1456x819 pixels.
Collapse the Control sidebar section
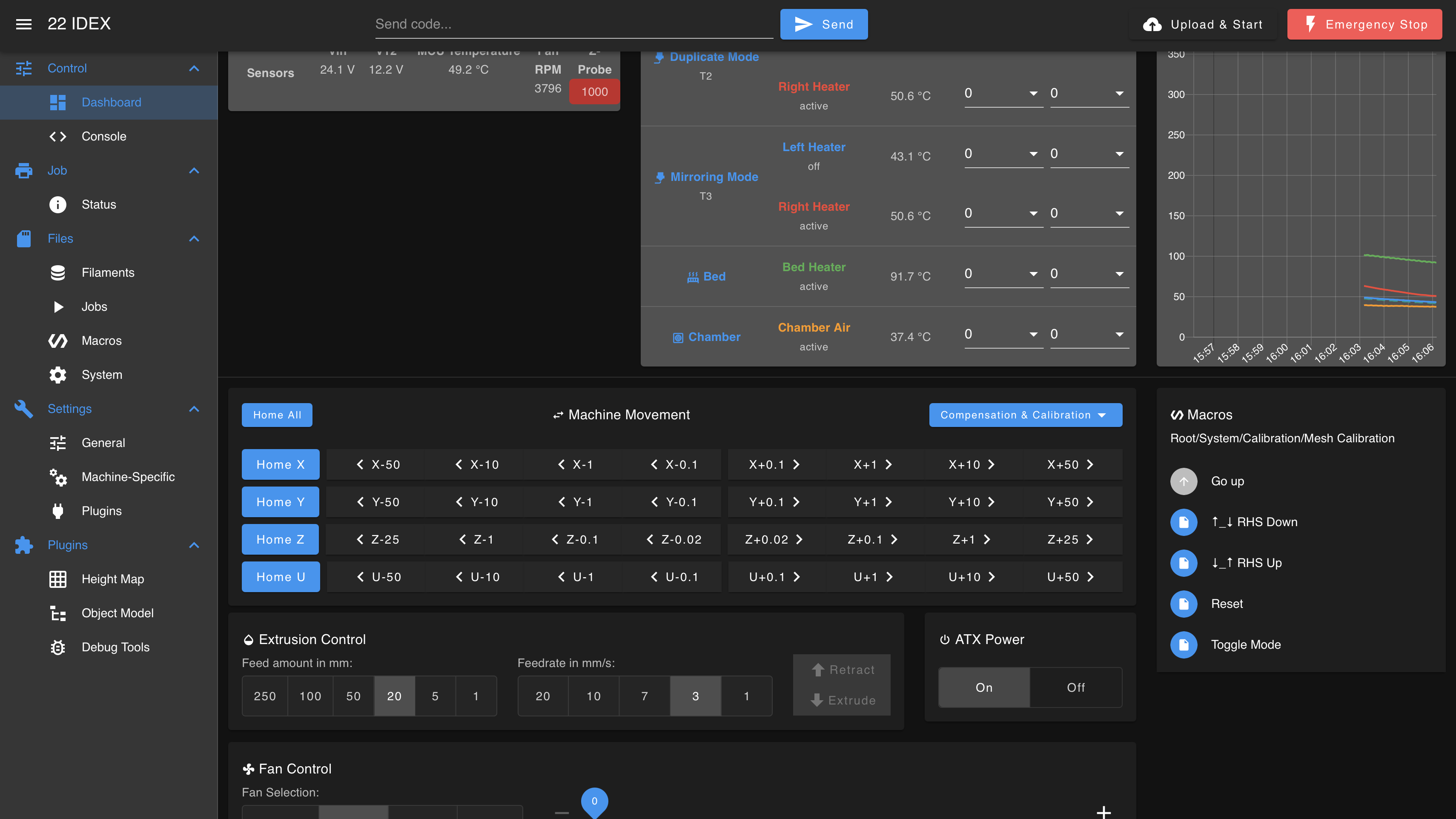click(194, 69)
